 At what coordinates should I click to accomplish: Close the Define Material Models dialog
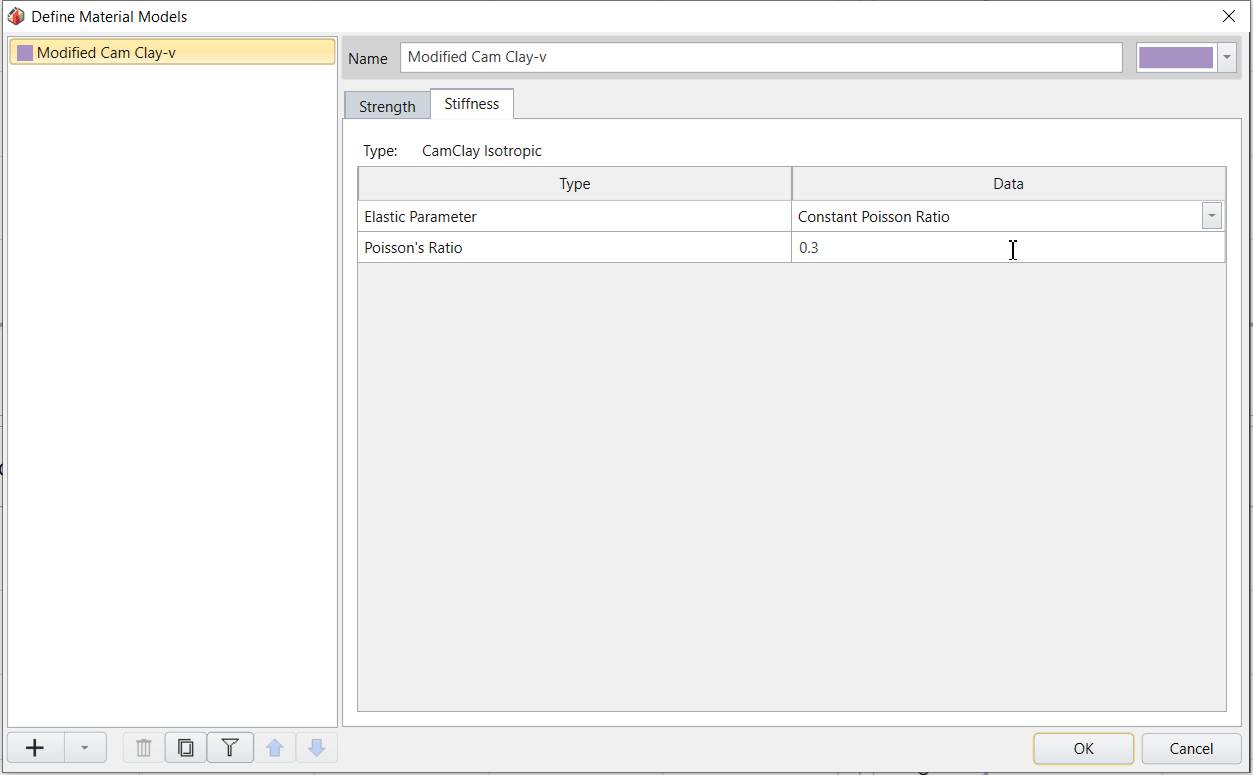(x=1229, y=16)
